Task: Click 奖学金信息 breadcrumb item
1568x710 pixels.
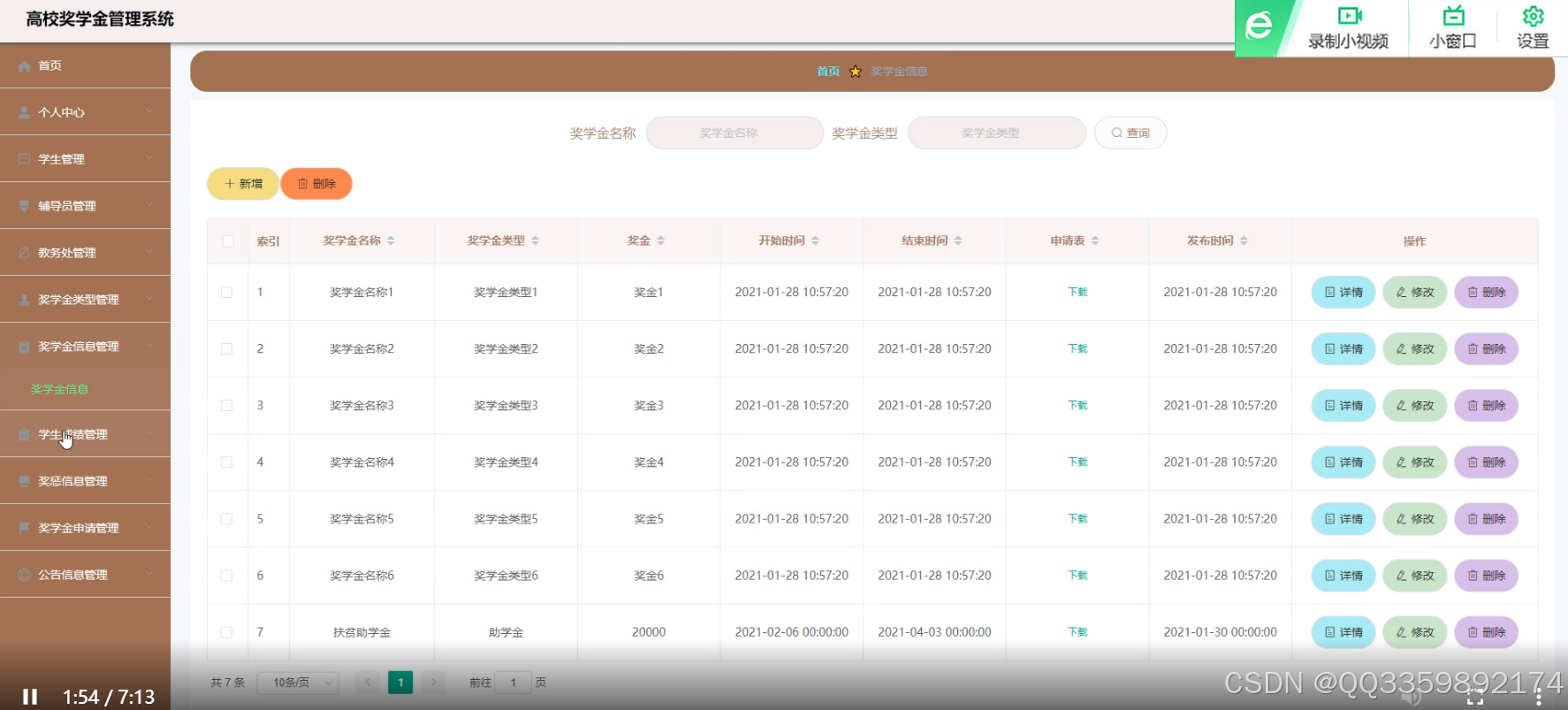Action: [899, 72]
